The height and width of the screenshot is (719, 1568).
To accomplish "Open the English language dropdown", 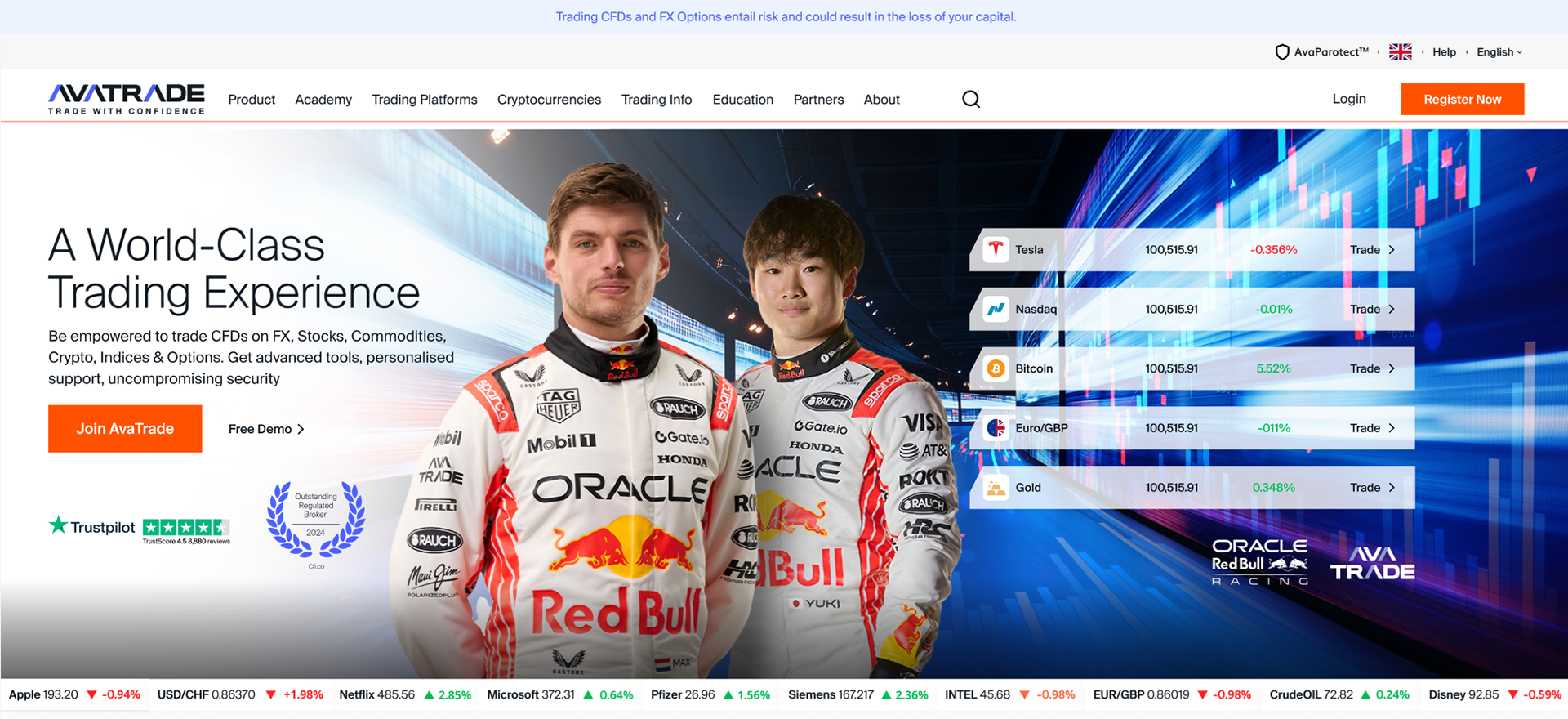I will [x=1499, y=51].
